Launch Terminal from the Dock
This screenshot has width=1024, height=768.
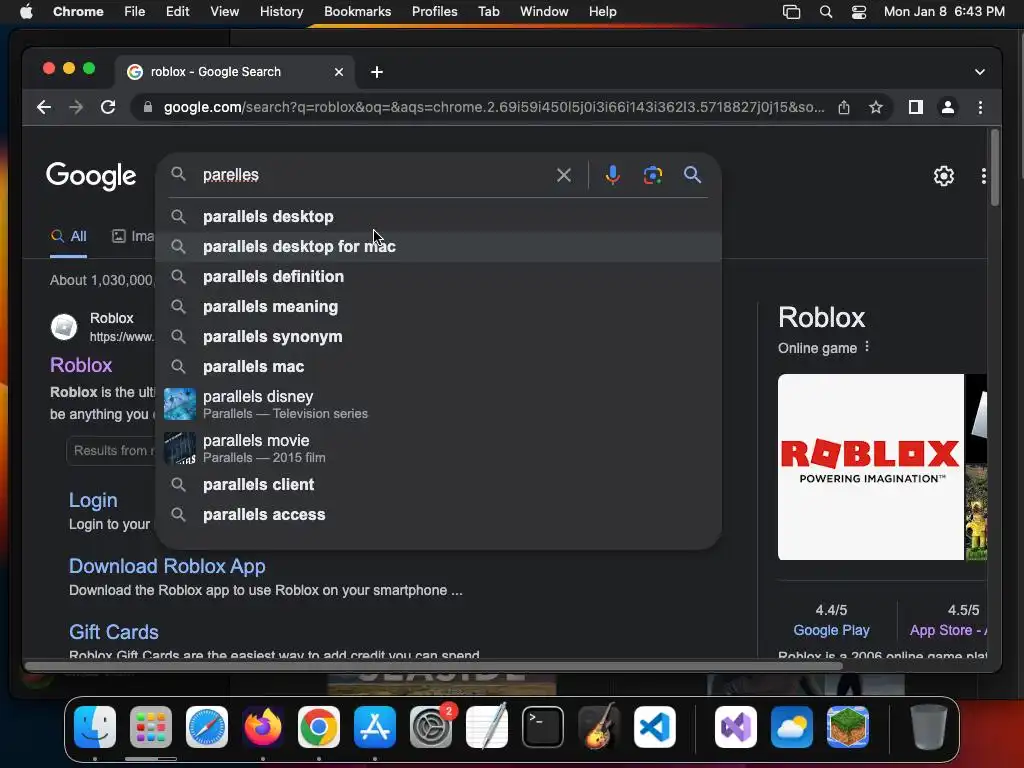click(542, 726)
